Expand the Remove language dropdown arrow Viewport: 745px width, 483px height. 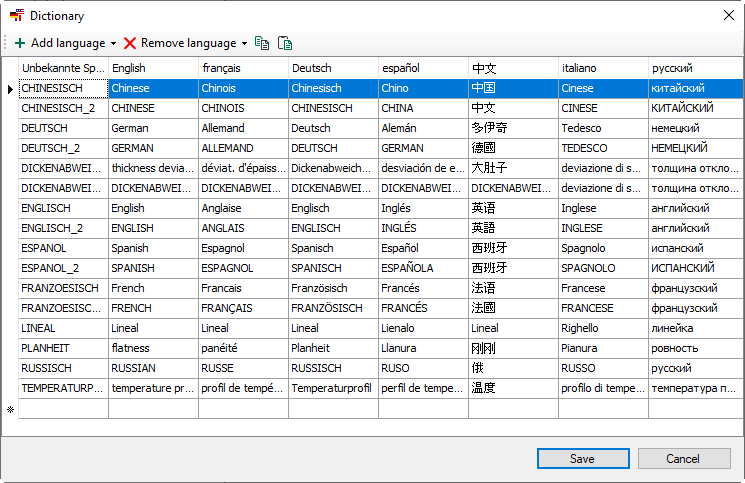point(244,44)
